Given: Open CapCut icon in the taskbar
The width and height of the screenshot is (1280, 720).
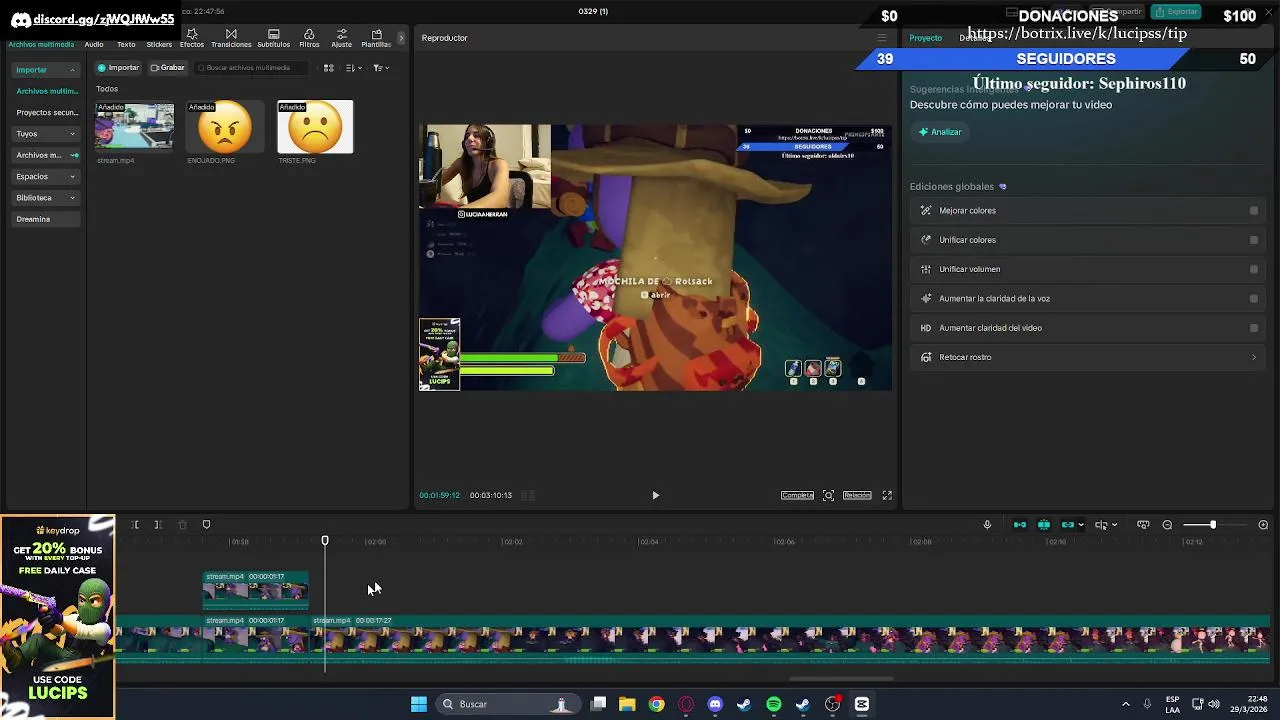Looking at the screenshot, I should tap(862, 704).
